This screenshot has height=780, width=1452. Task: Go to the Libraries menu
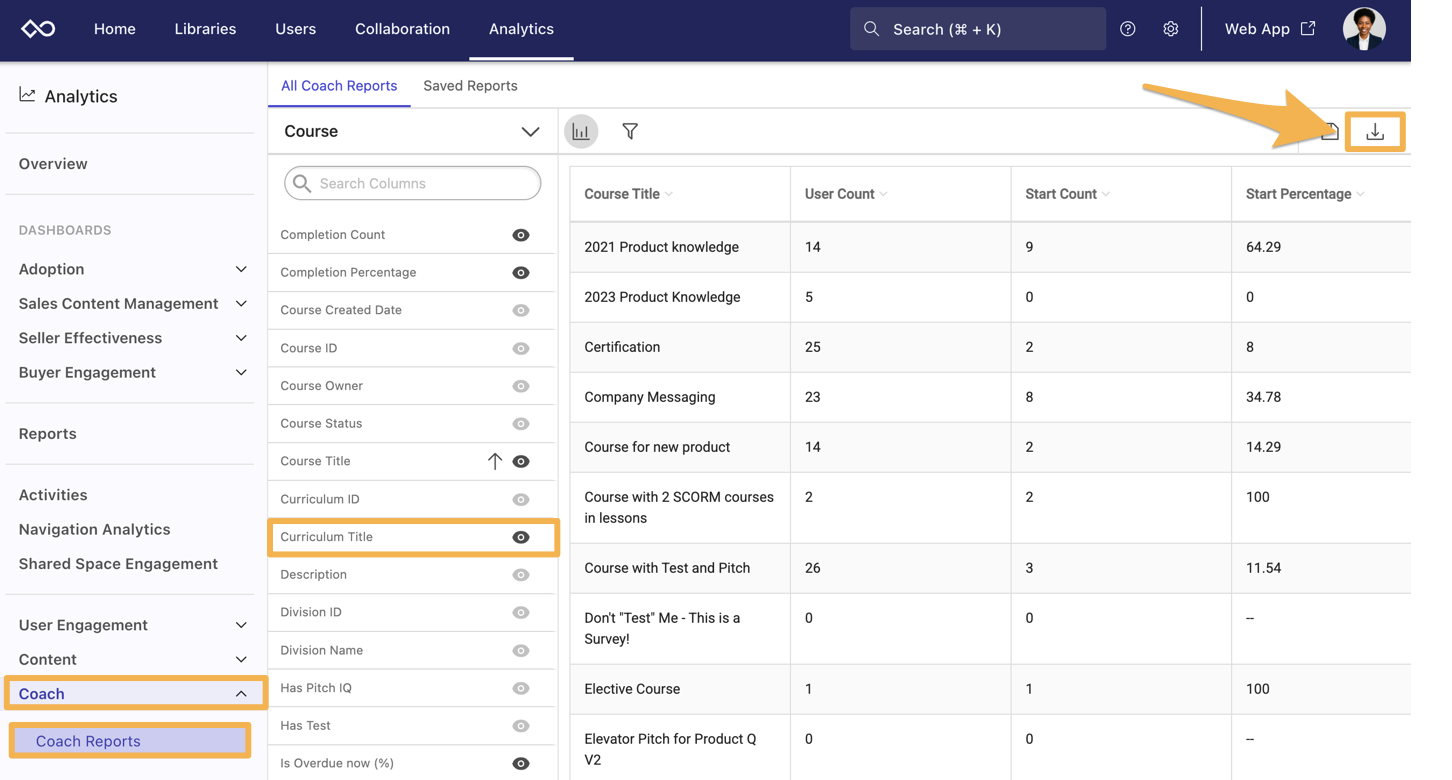coord(205,29)
